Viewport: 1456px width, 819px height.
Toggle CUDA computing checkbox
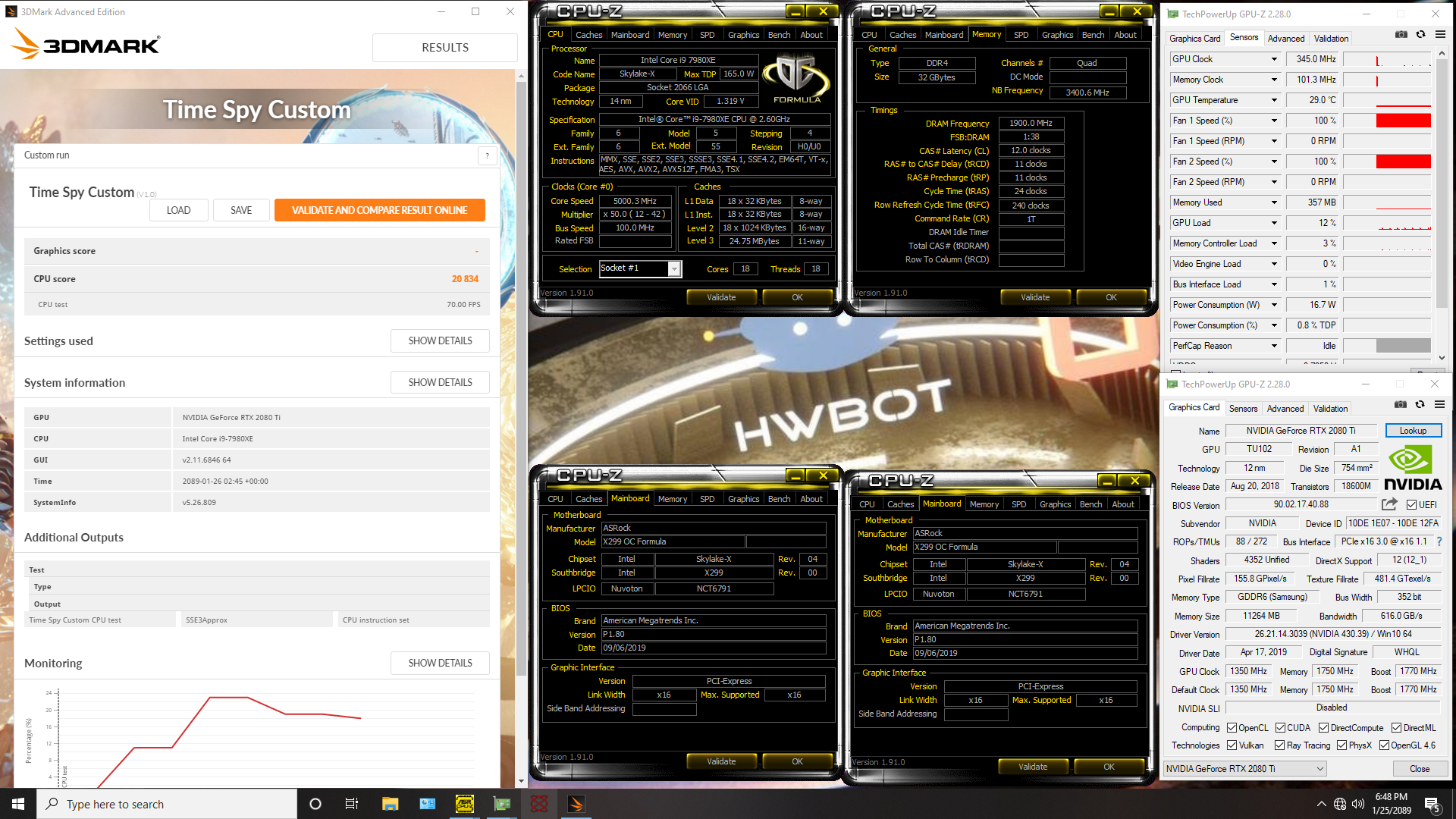click(x=1280, y=728)
